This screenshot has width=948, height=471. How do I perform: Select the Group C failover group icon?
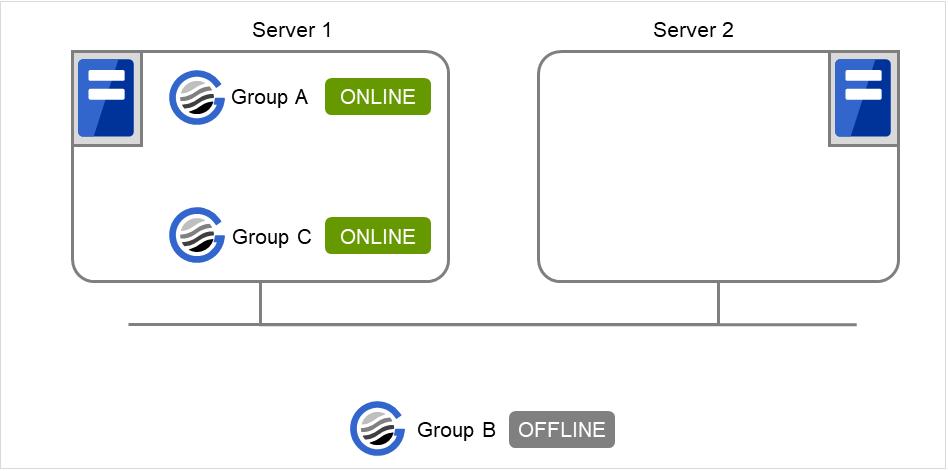(197, 236)
